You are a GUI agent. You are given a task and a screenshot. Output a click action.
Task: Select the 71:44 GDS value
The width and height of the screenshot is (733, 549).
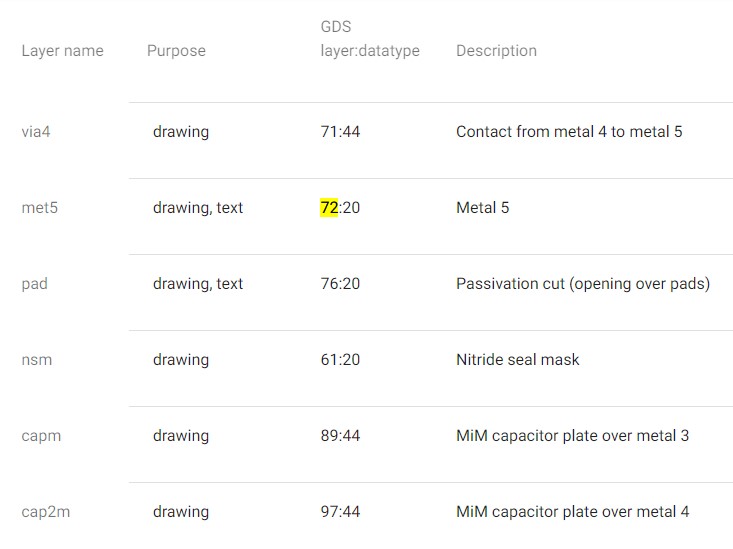tap(340, 132)
